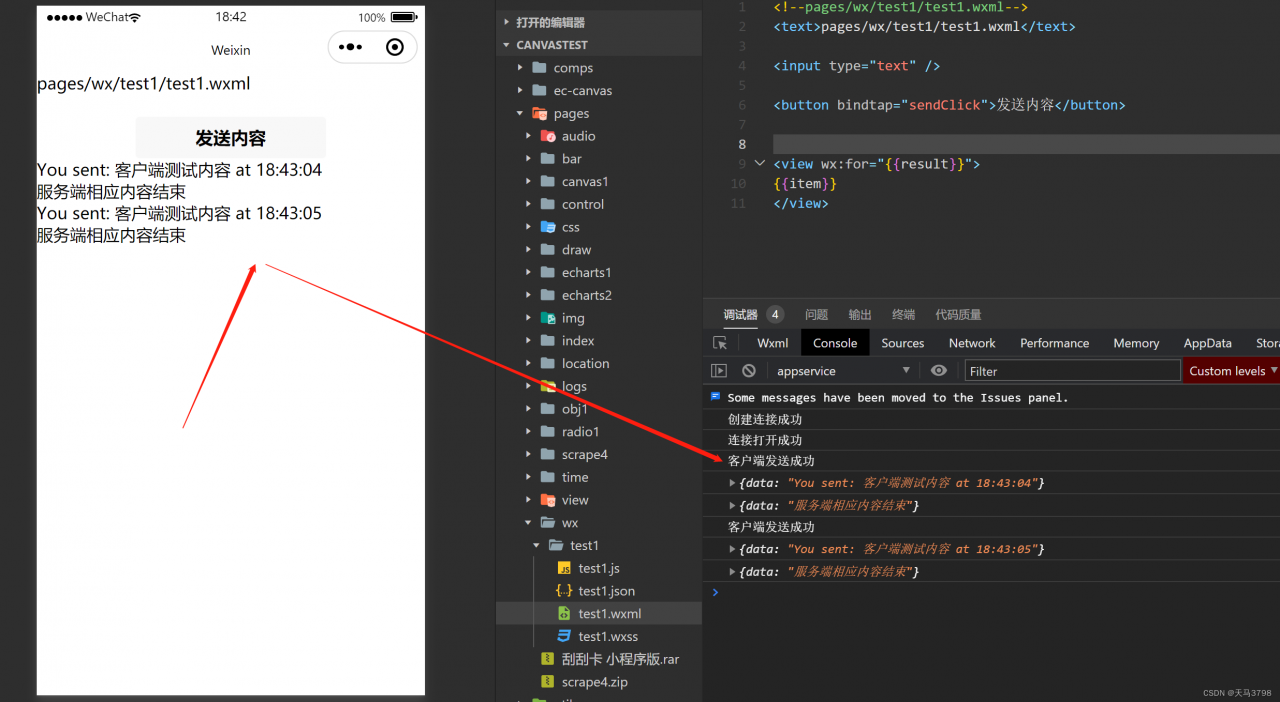The image size is (1280, 702).
Task: Open test1.wxss file
Action: coord(599,636)
